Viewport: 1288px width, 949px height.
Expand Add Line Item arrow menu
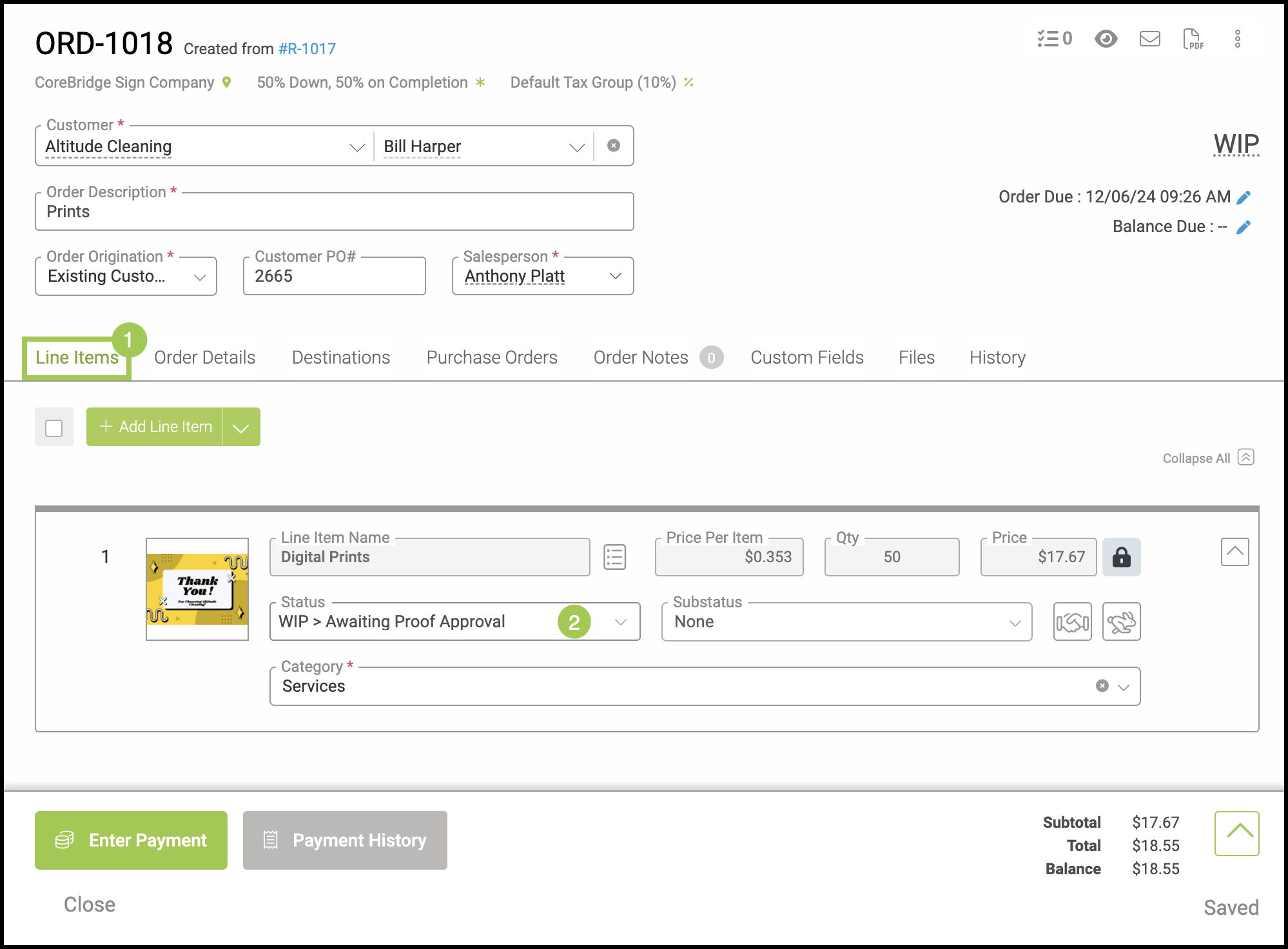(x=241, y=427)
